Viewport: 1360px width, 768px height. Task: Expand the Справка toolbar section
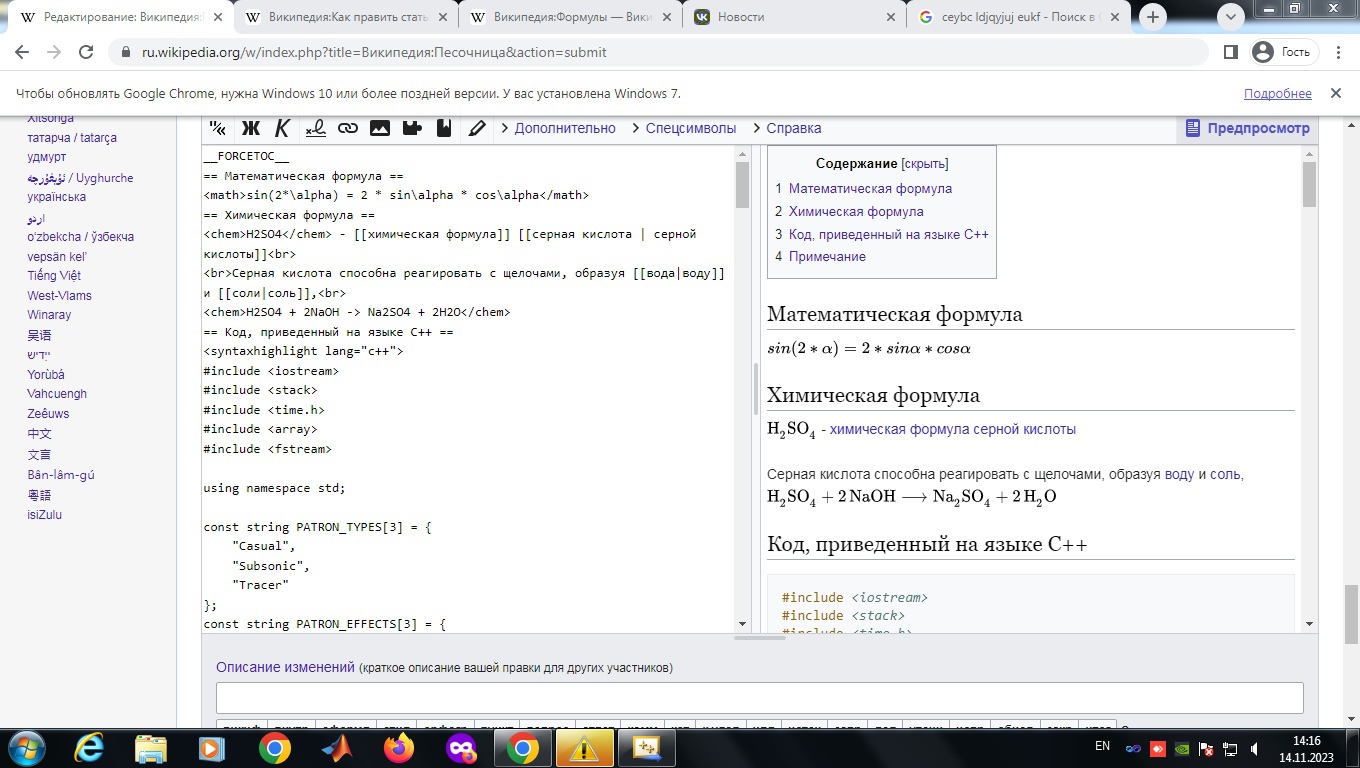click(786, 128)
